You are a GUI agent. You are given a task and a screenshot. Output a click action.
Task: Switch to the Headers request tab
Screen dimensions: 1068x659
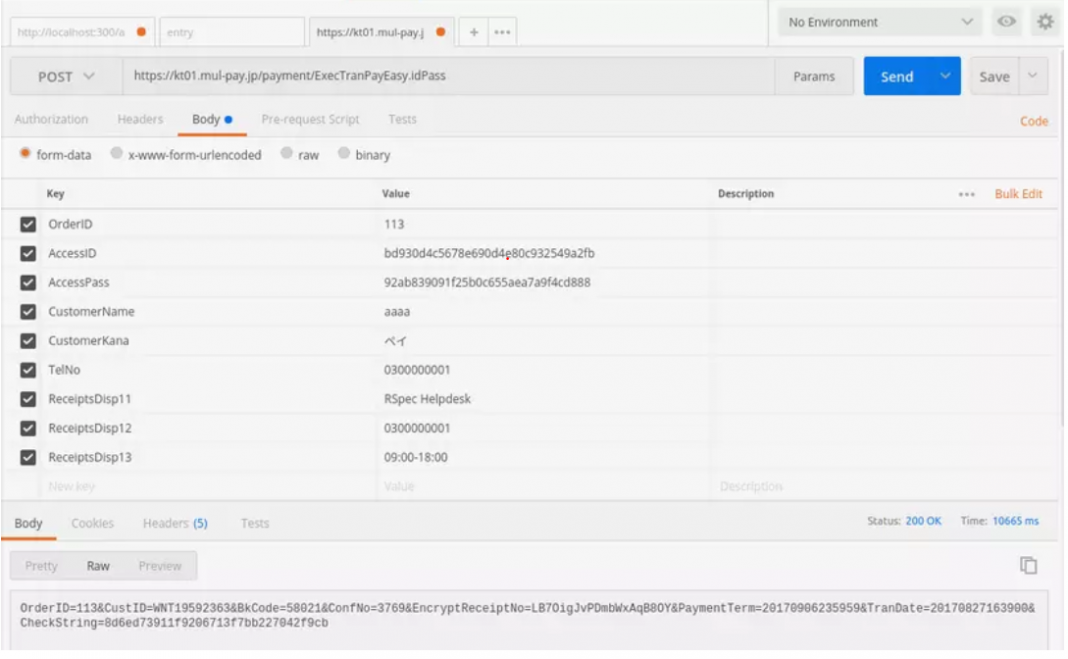140,119
